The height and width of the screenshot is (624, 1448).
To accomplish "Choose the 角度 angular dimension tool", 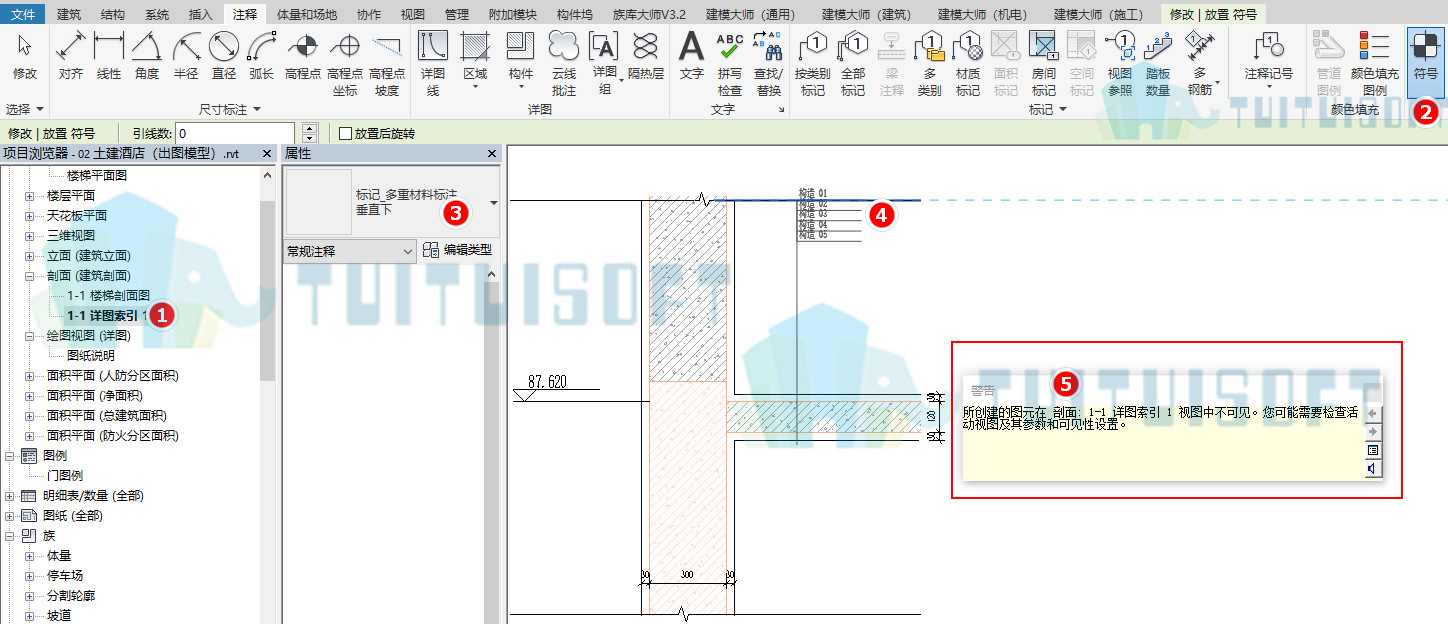I will pyautogui.click(x=147, y=56).
